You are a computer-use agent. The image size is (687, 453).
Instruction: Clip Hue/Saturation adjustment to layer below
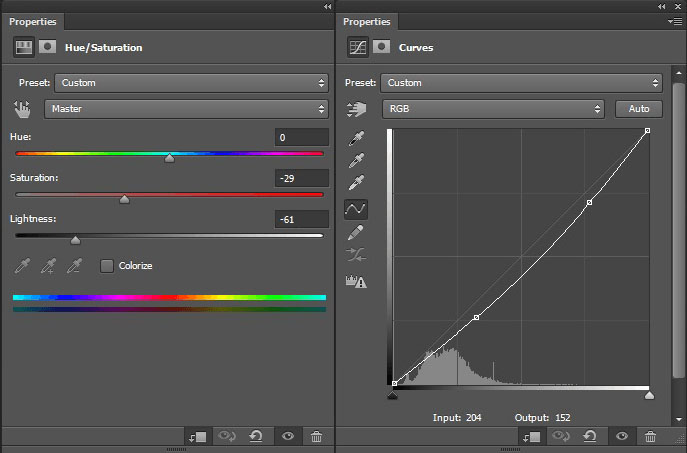198,436
